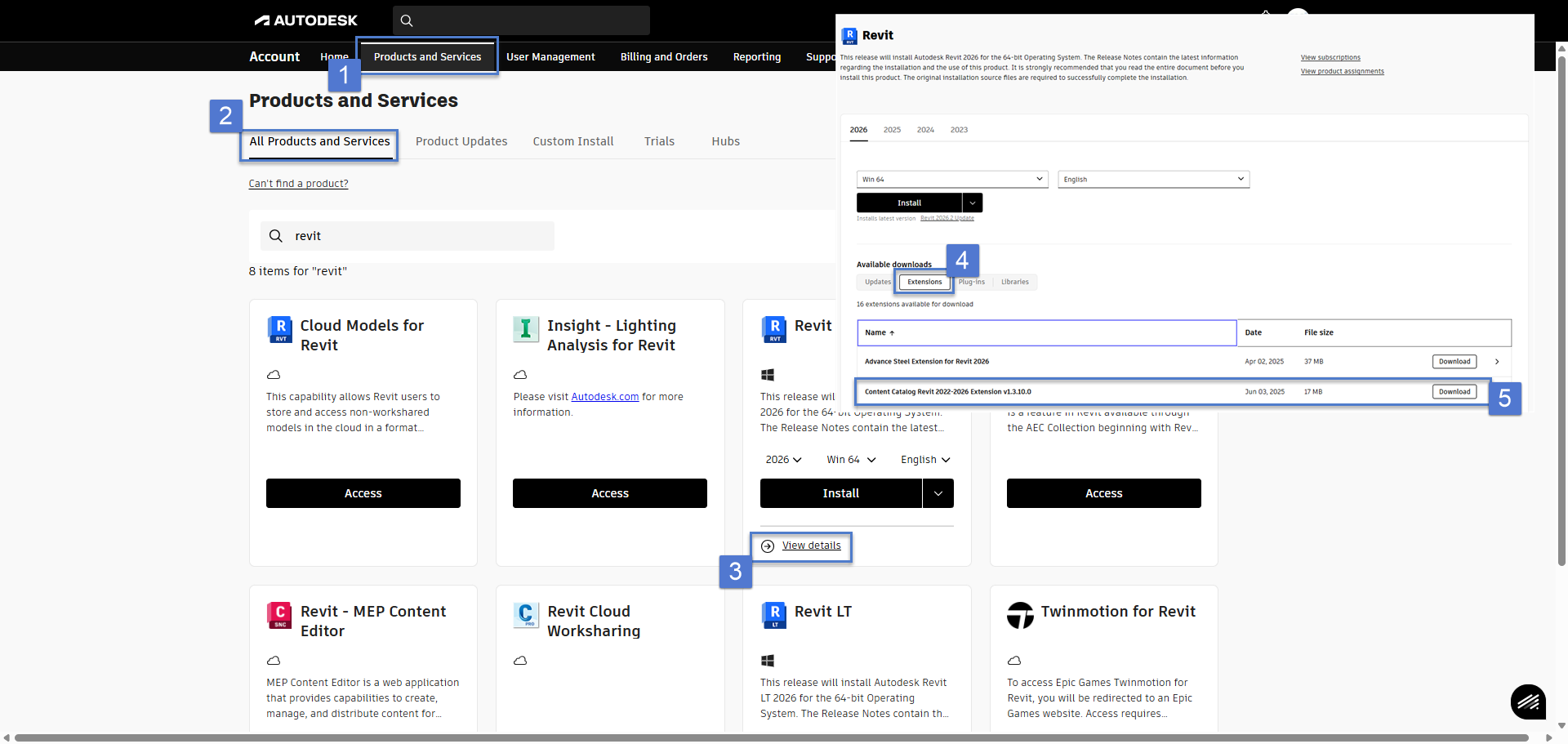Select the Updates filter under Available downloads
The height and width of the screenshot is (744, 1568).
coord(878,282)
